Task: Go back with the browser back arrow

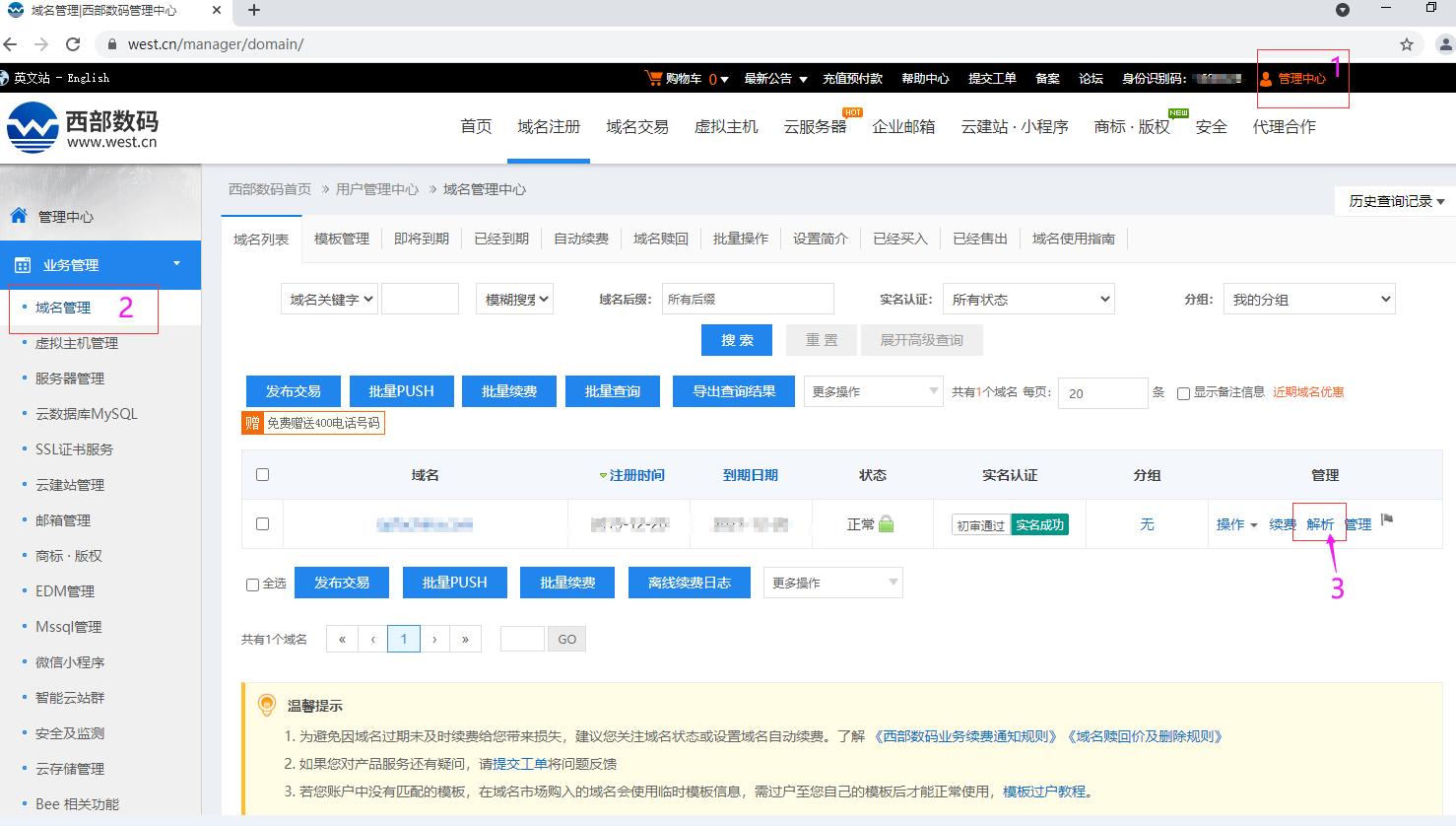Action: pos(10,44)
